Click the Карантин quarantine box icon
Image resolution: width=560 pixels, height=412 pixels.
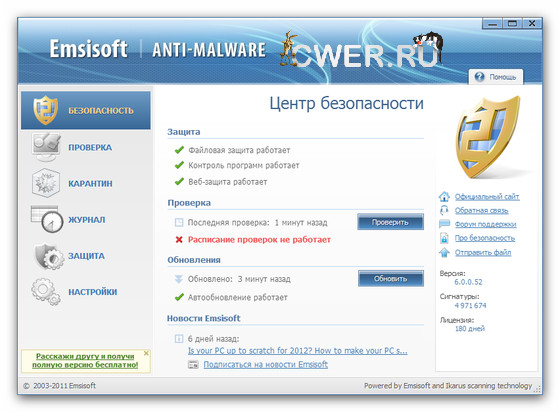45,183
